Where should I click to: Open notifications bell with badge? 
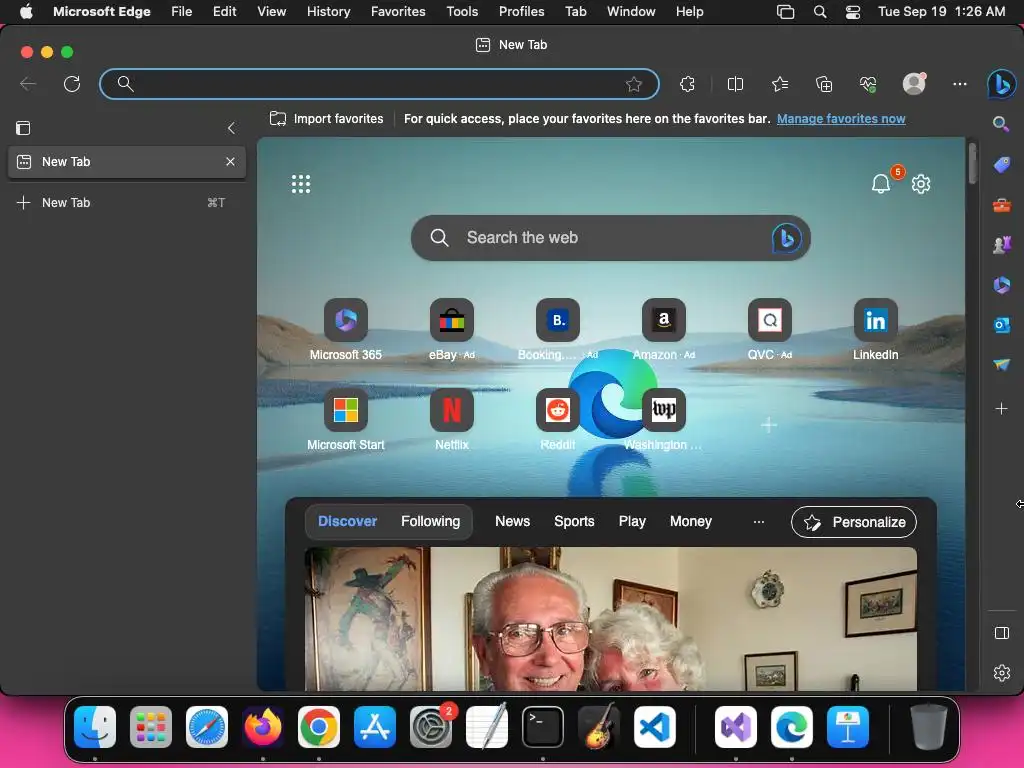click(882, 184)
